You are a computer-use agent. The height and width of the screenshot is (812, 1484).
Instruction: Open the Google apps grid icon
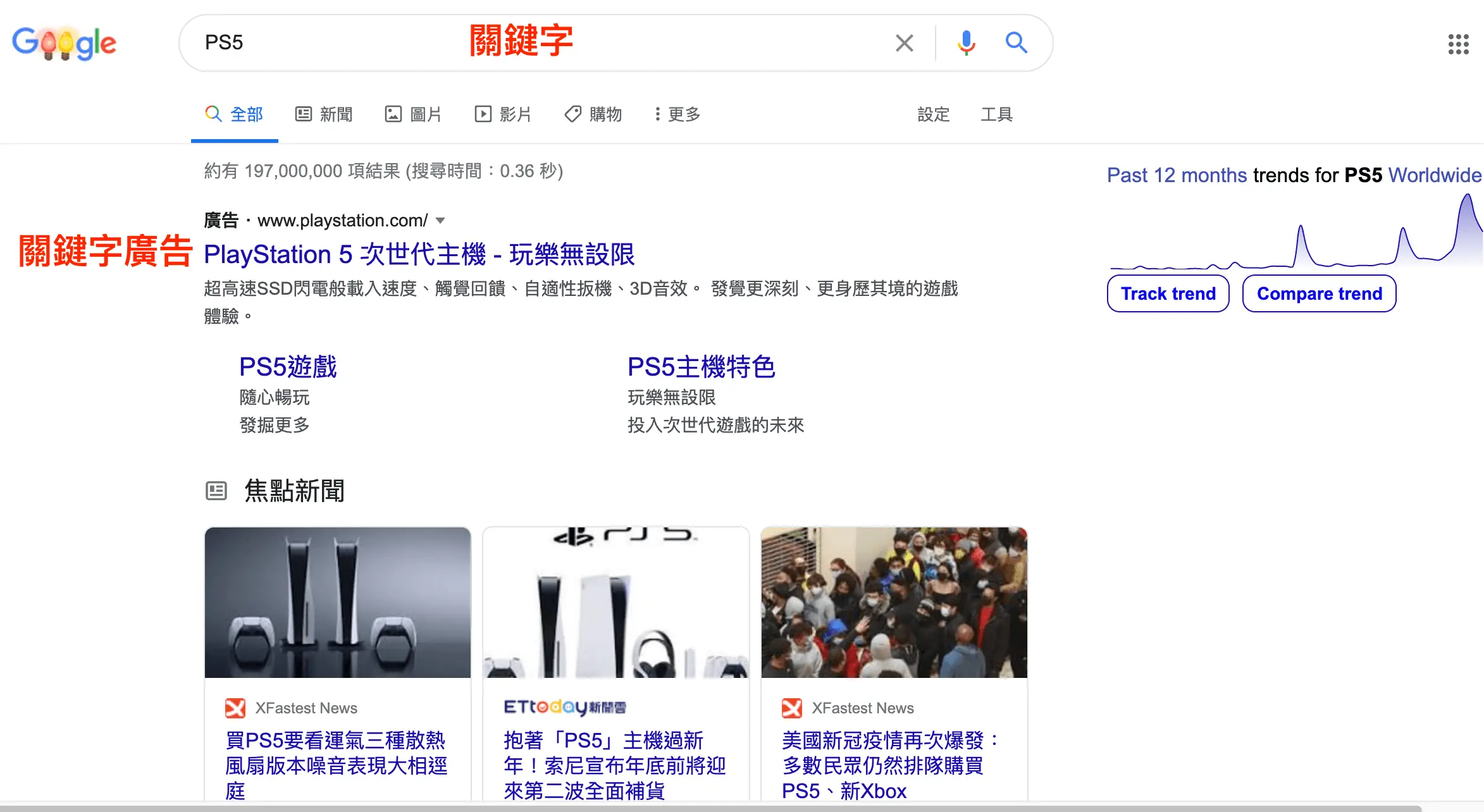(1458, 44)
